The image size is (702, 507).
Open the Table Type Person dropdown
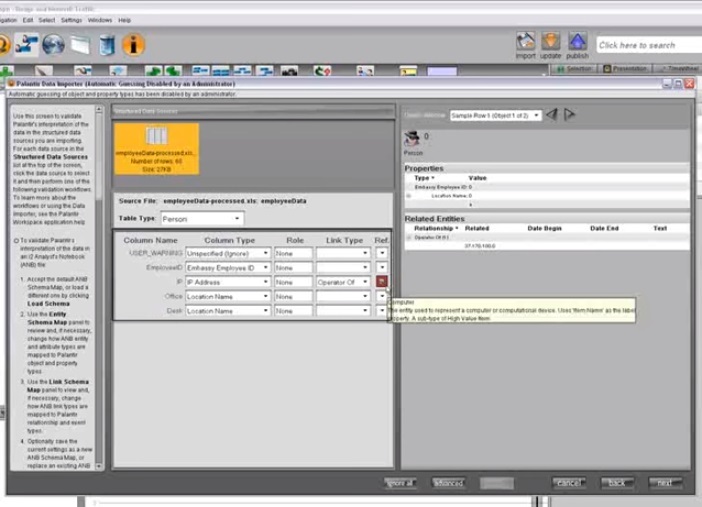click(x=202, y=219)
